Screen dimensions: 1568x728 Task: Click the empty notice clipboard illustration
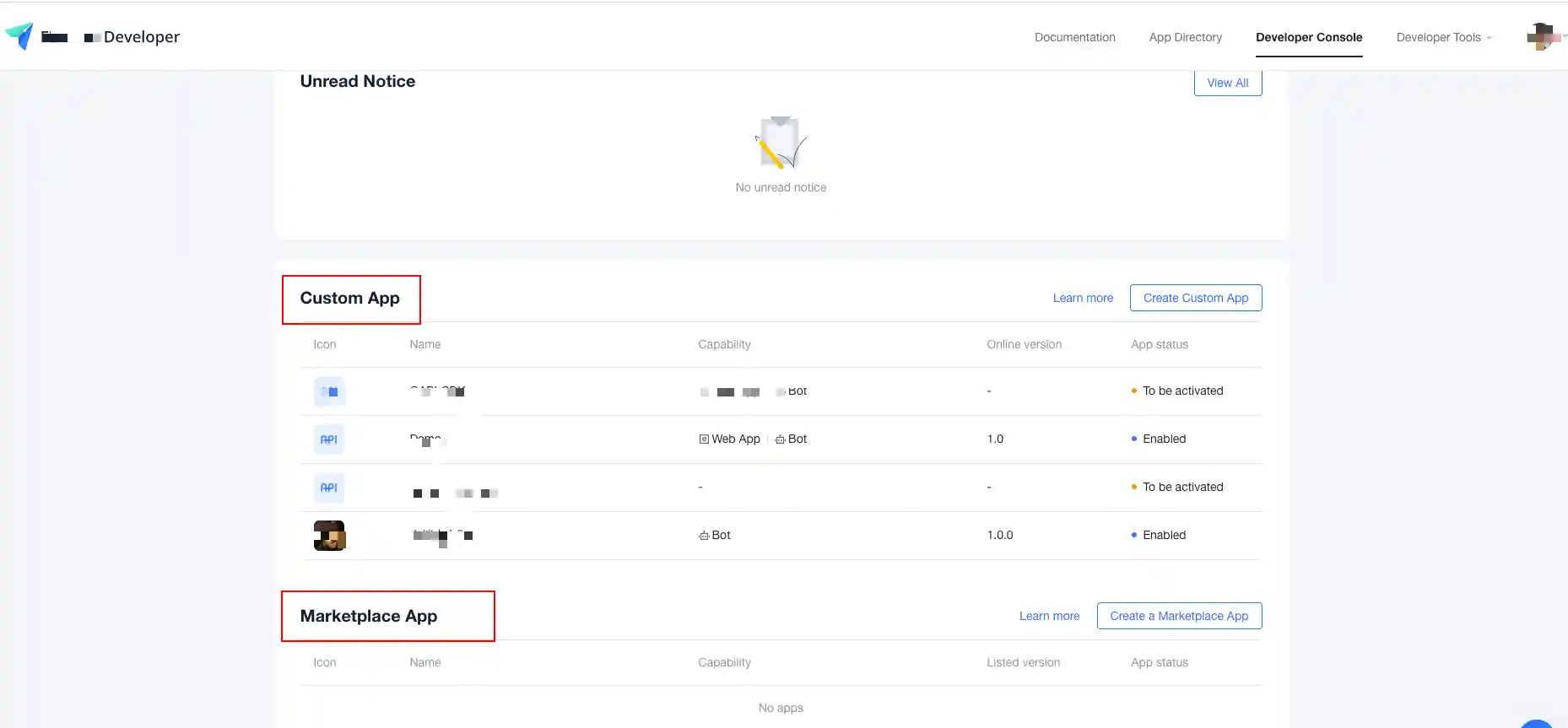[x=781, y=142]
